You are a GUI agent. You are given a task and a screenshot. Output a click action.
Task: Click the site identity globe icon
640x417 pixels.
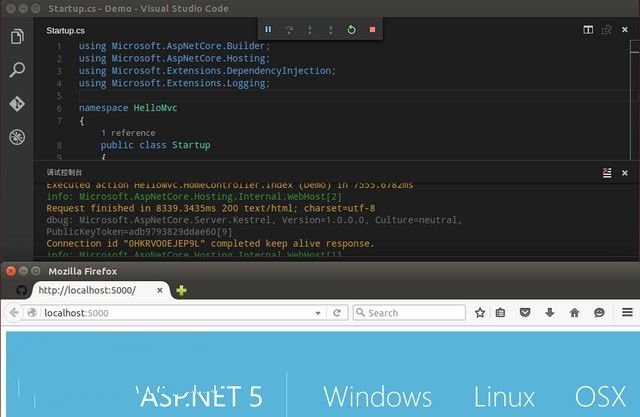(32, 313)
